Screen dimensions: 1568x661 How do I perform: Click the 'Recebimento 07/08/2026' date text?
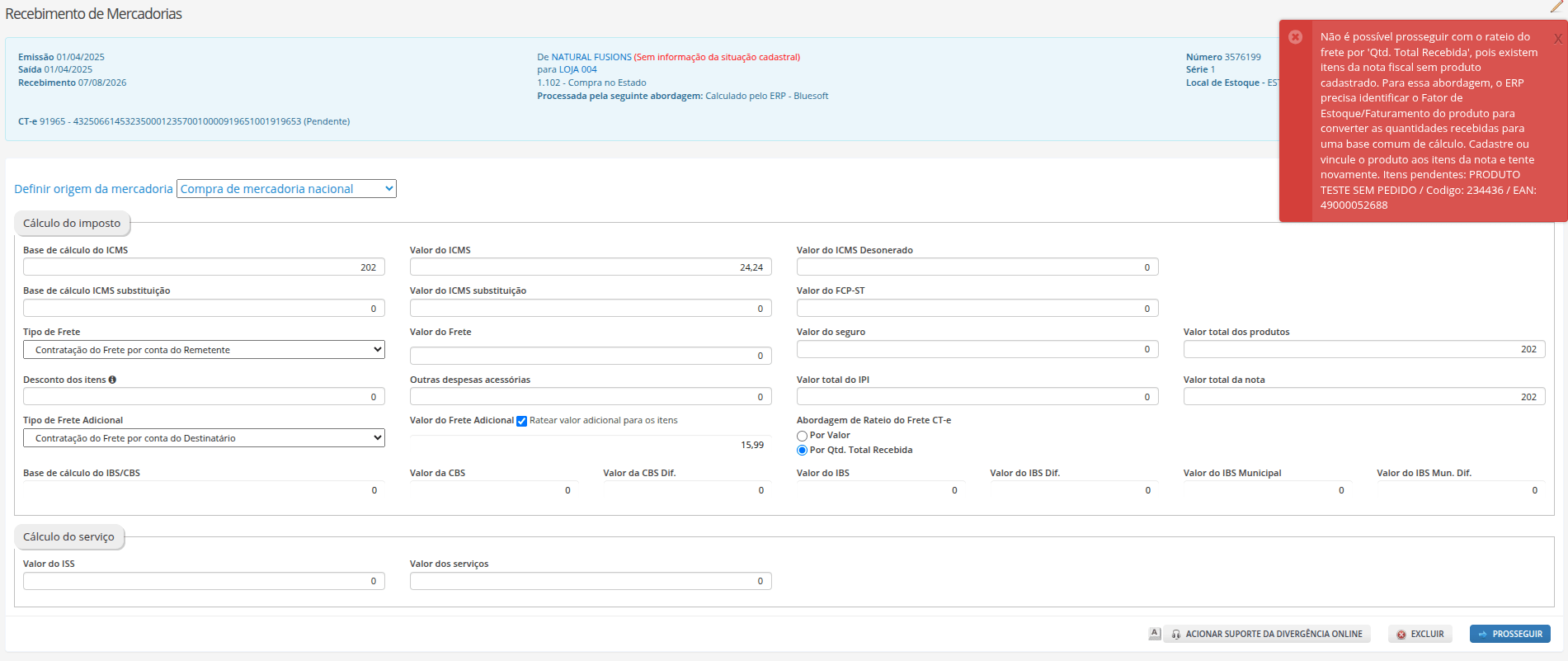click(73, 83)
